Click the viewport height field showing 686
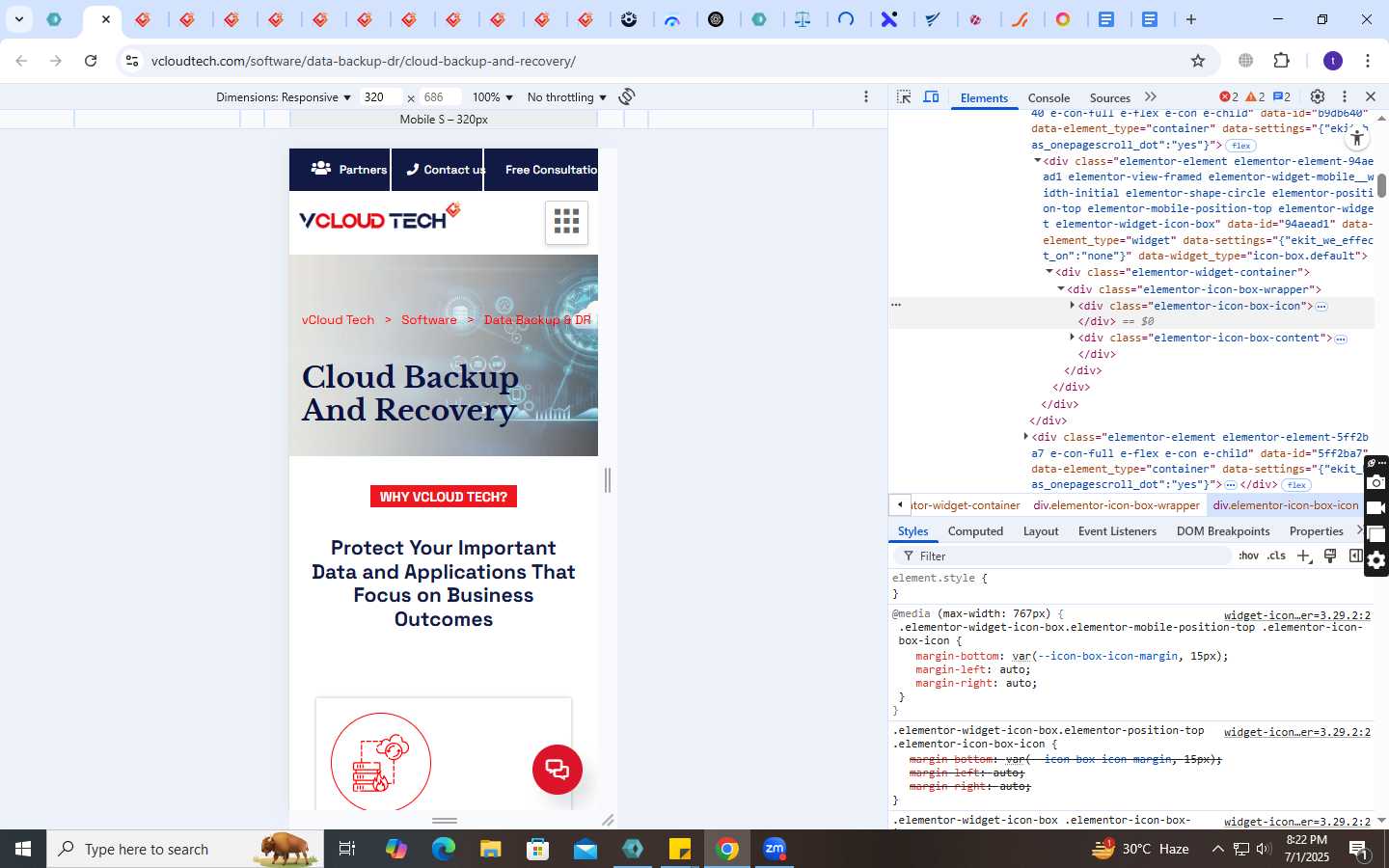 coord(440,97)
